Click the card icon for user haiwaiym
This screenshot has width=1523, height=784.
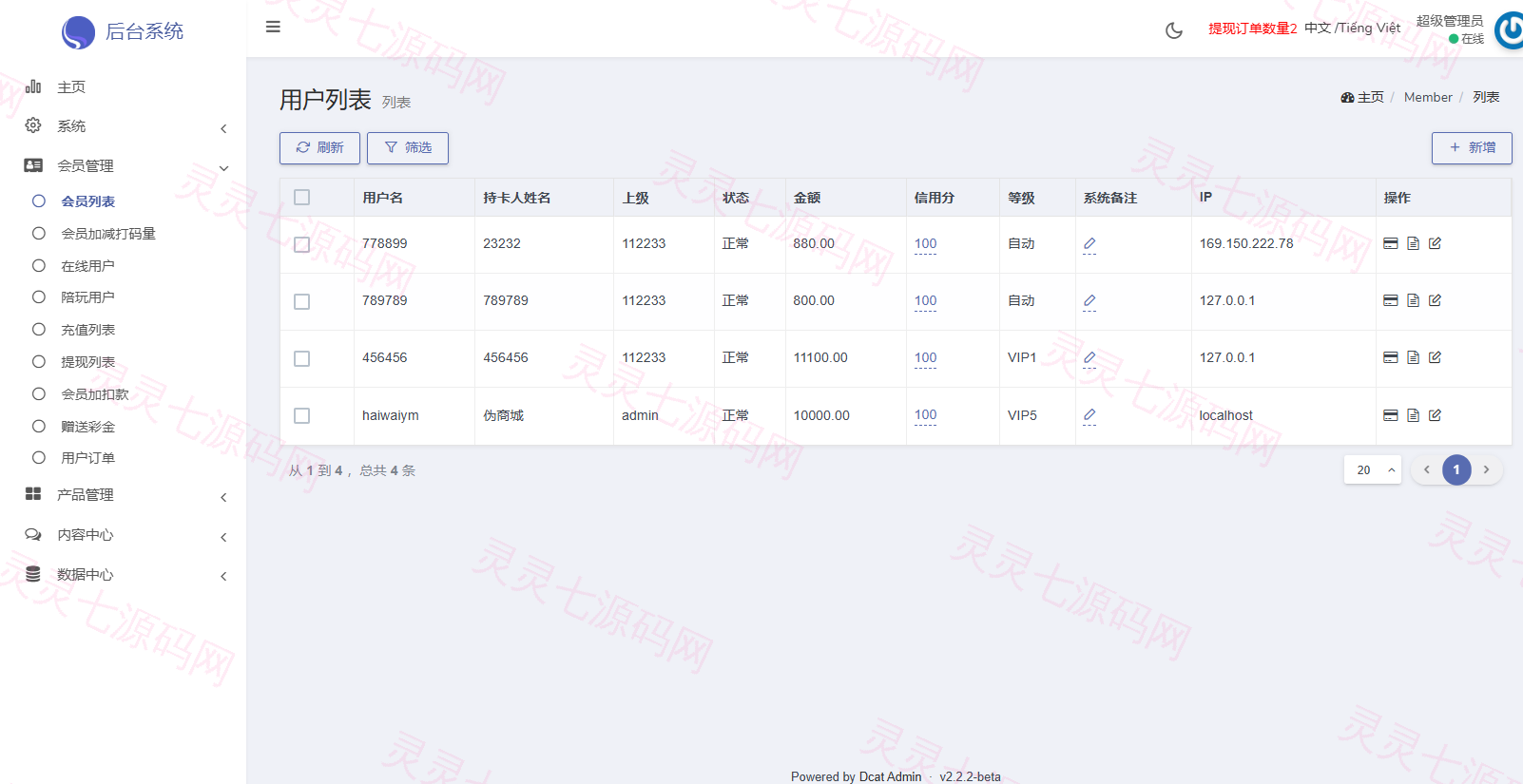[x=1390, y=415]
